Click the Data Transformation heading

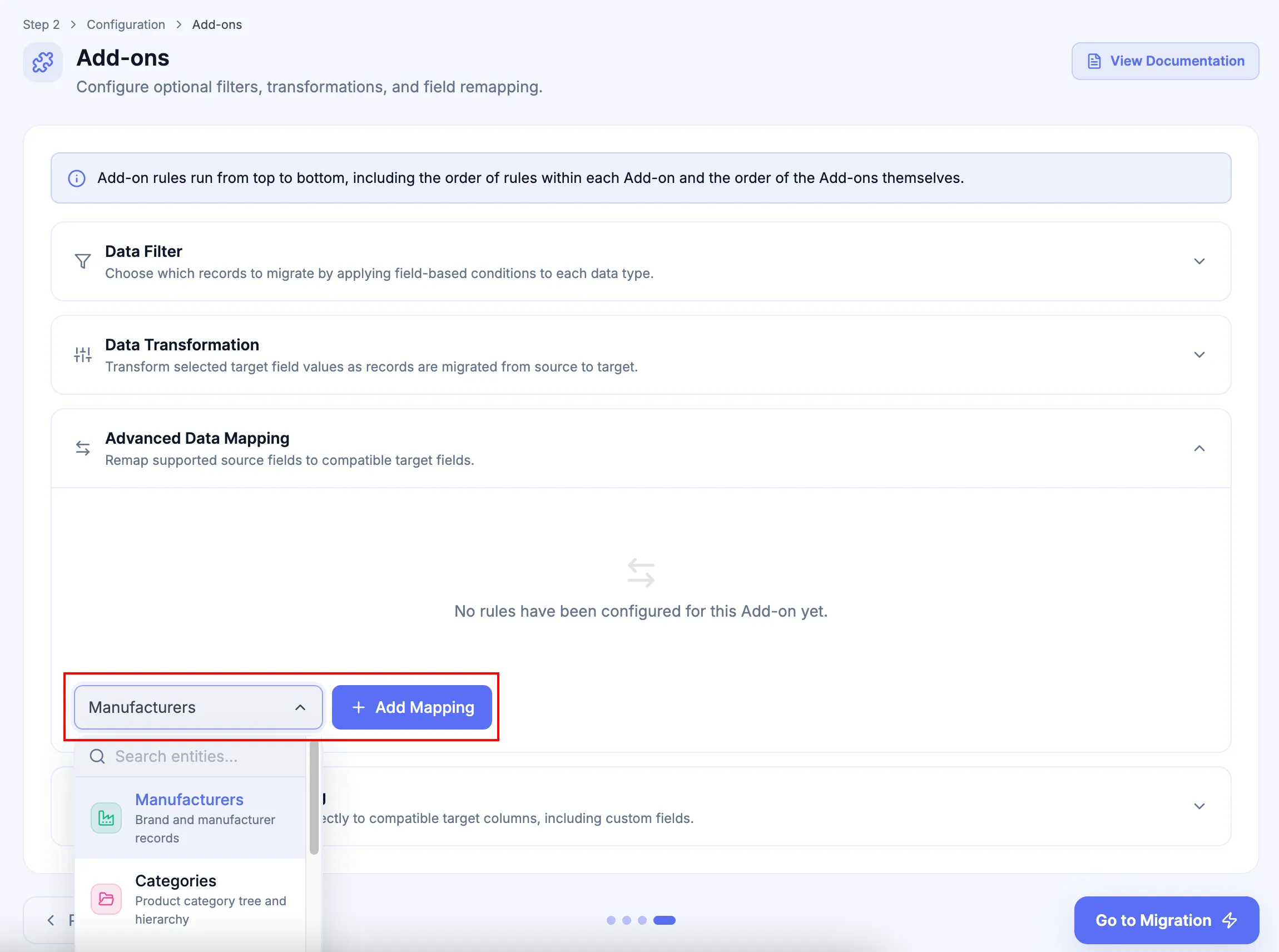pyautogui.click(x=182, y=345)
